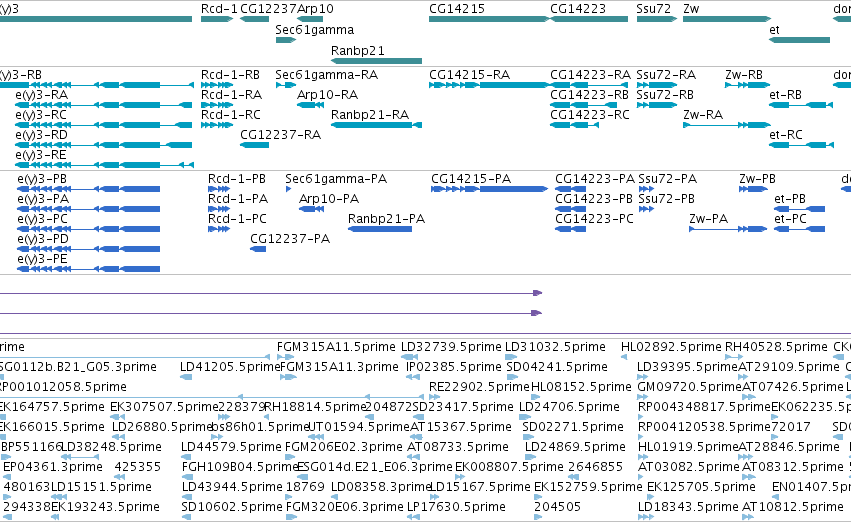Viewport: 851px width, 522px height.
Task: Select the Ssu72-PA protein label
Action: pos(668,179)
